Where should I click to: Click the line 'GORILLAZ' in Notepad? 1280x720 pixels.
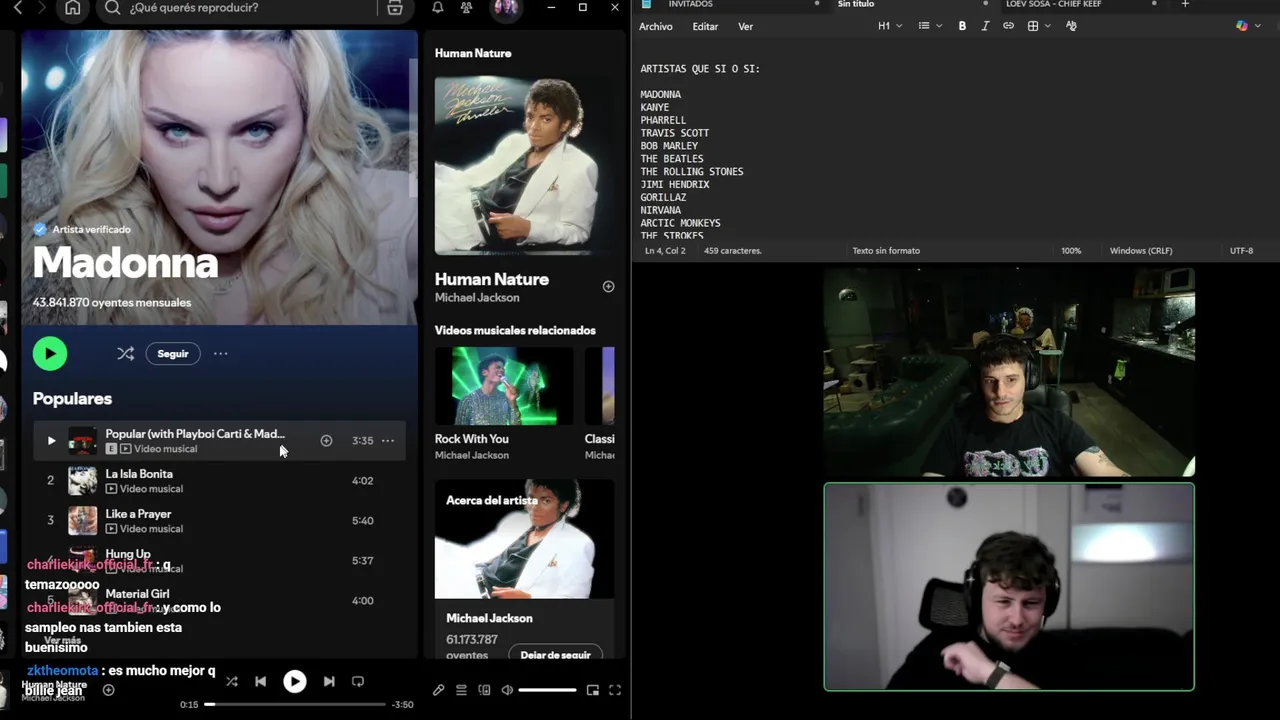[664, 198]
